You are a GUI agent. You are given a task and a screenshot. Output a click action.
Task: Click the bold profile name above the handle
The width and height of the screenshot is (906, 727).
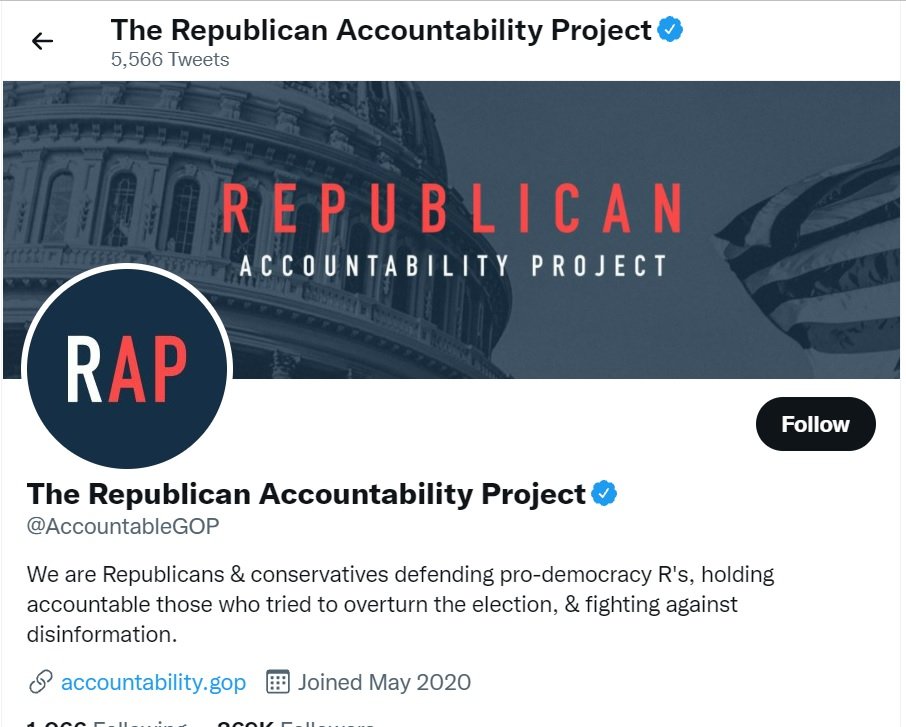306,493
